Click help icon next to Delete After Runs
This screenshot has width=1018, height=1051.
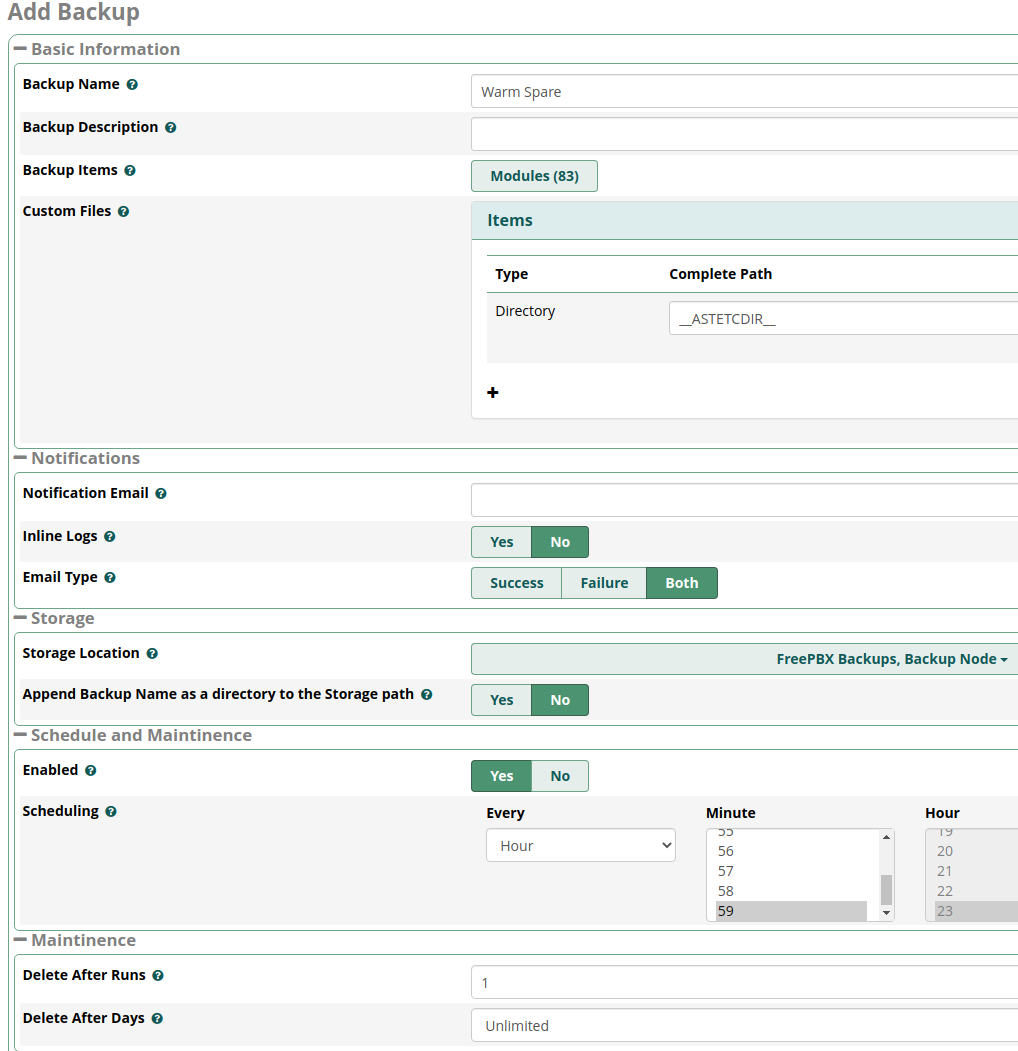pyautogui.click(x=158, y=976)
